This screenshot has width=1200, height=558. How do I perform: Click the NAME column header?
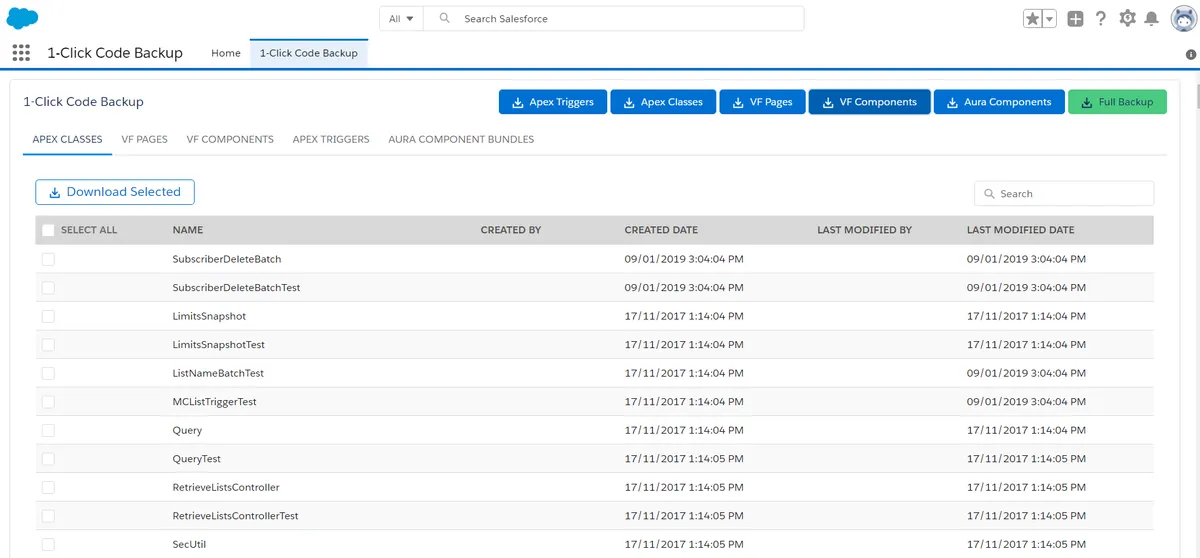click(x=188, y=230)
